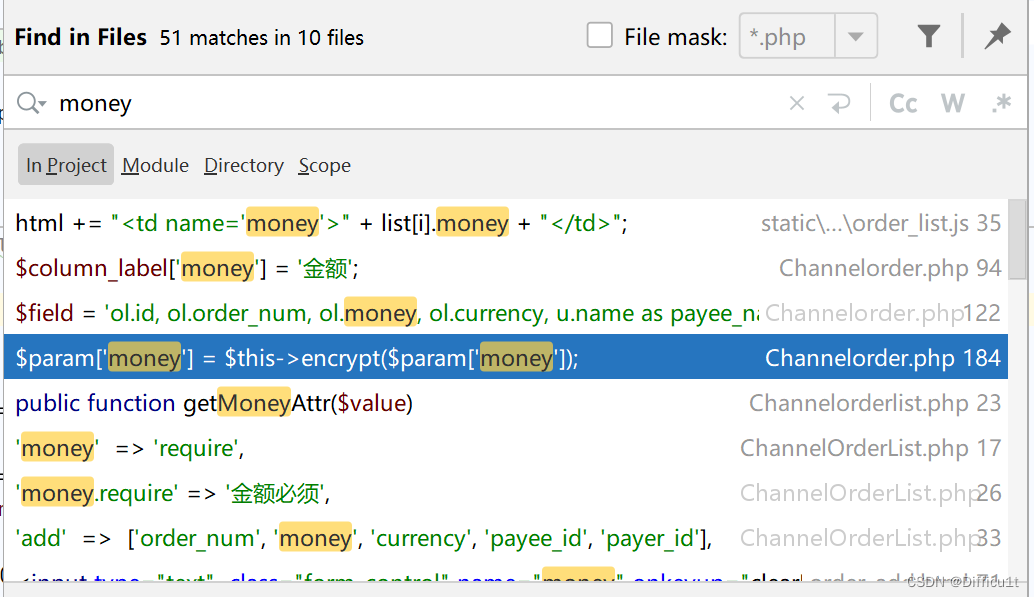Toggle Match Case (Cc) option
The height and width of the screenshot is (597, 1034).
(903, 103)
